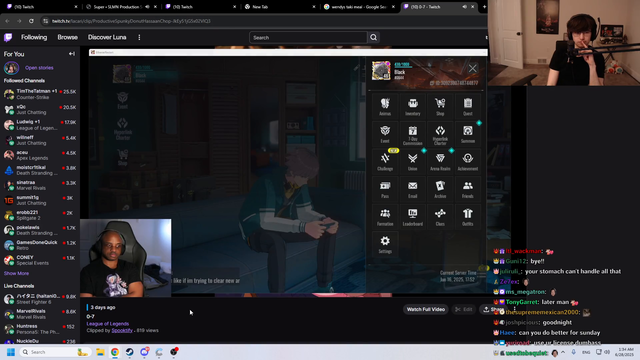This screenshot has height=360, width=640.
Task: Mute the 0-7 Twitch tab audio
Action: 464,7
